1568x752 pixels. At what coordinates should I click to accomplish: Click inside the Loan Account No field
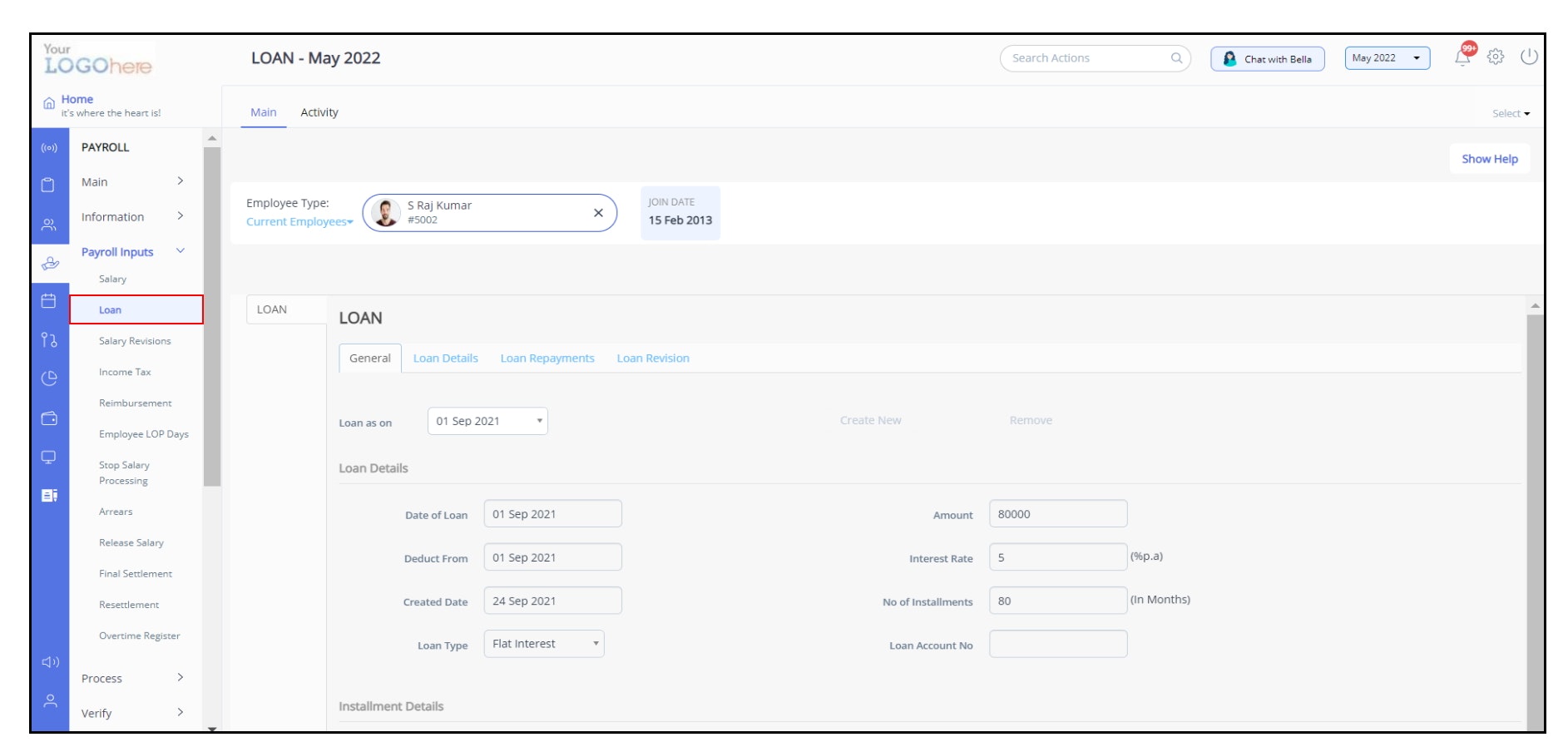pos(1057,643)
